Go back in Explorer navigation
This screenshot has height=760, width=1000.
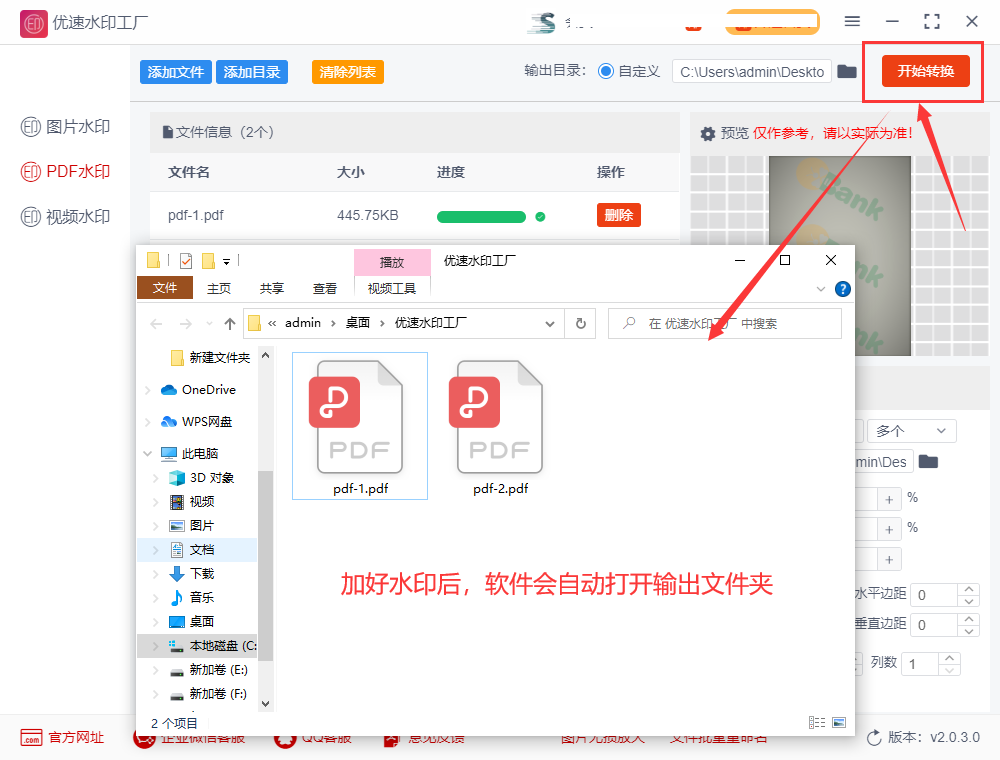(156, 324)
